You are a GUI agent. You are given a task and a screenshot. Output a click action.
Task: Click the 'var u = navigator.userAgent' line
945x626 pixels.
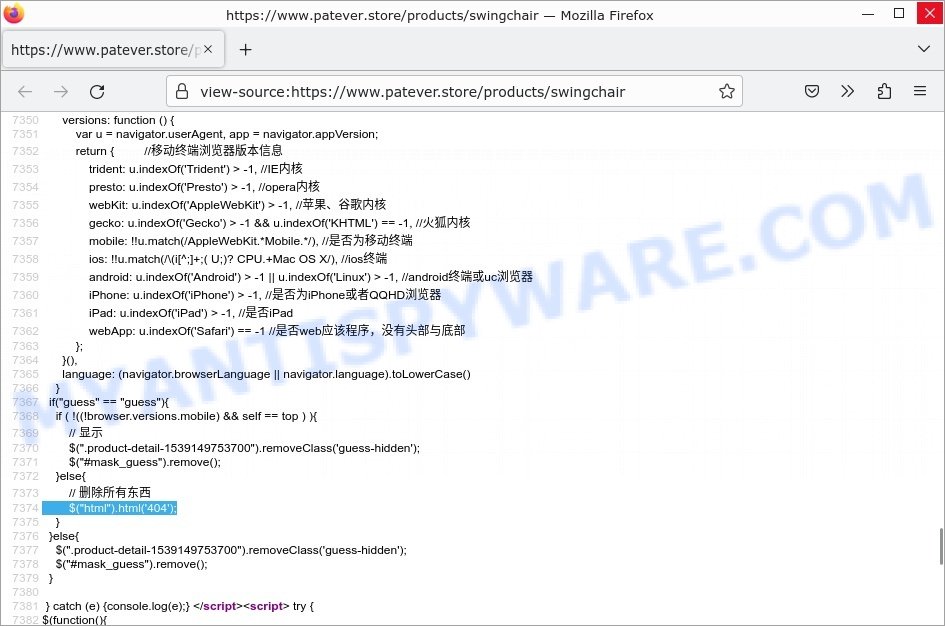[x=227, y=134]
